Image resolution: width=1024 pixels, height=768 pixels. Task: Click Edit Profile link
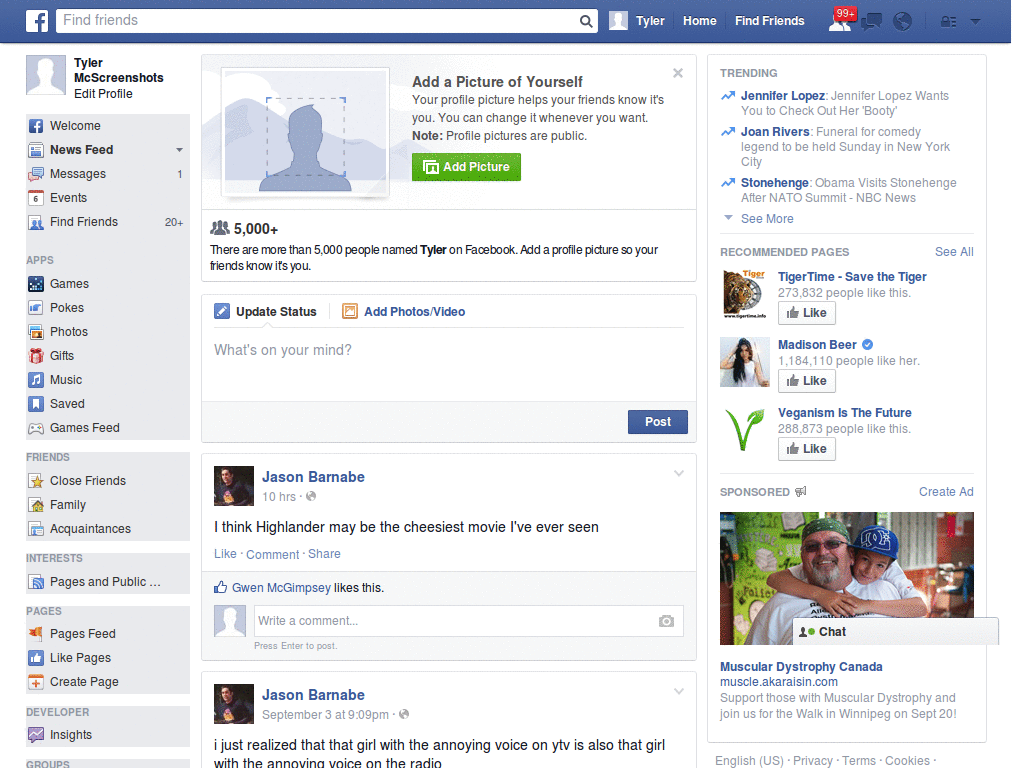tap(103, 94)
